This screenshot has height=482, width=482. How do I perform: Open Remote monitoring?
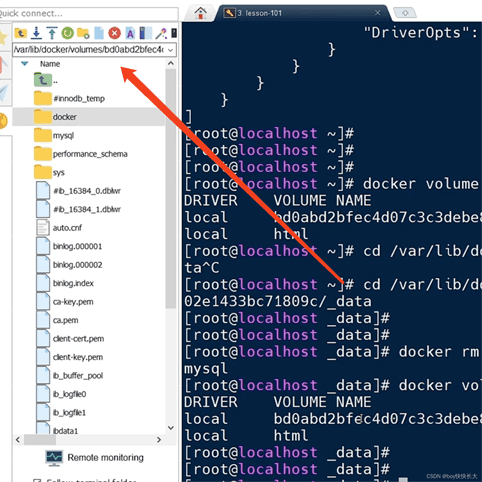click(x=95, y=458)
